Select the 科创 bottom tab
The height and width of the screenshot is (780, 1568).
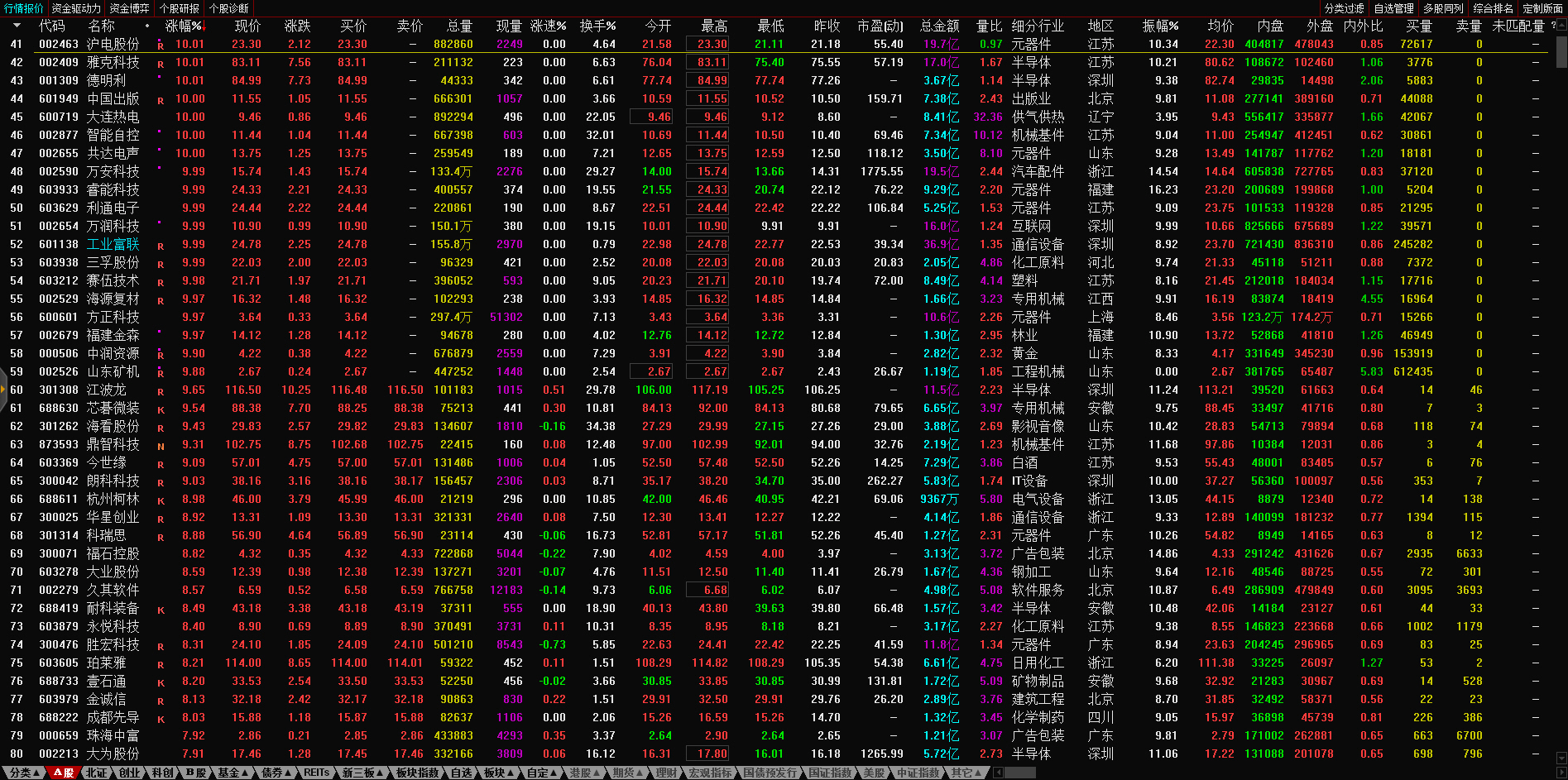[162, 773]
